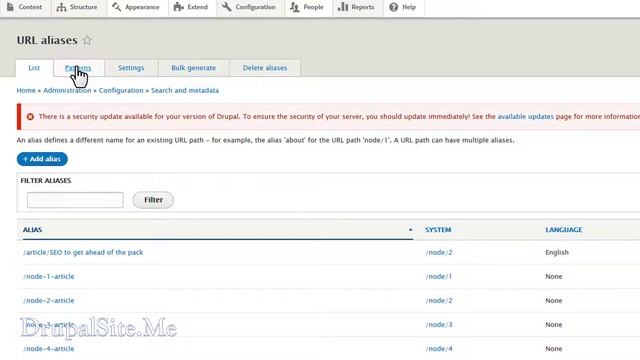Sort table by System column header
The width and height of the screenshot is (640, 360).
(x=438, y=230)
